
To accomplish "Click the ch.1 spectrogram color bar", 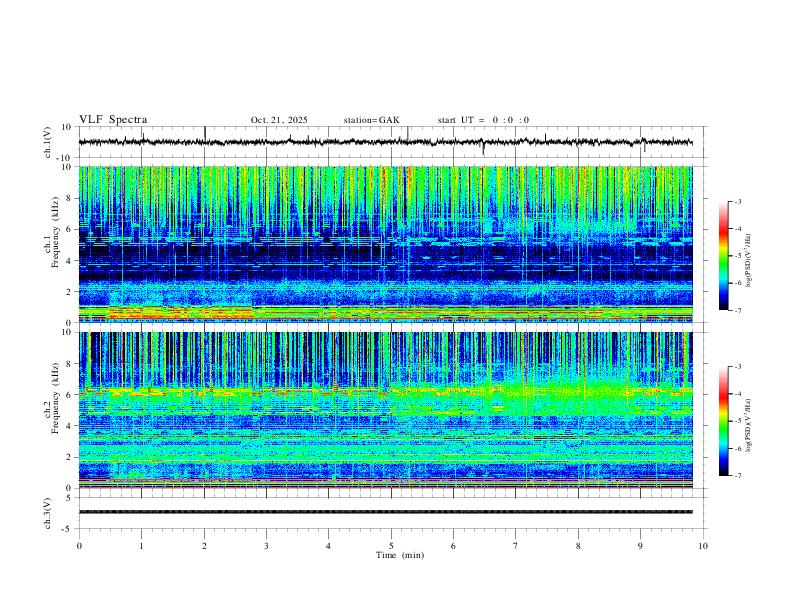I will click(723, 256).
